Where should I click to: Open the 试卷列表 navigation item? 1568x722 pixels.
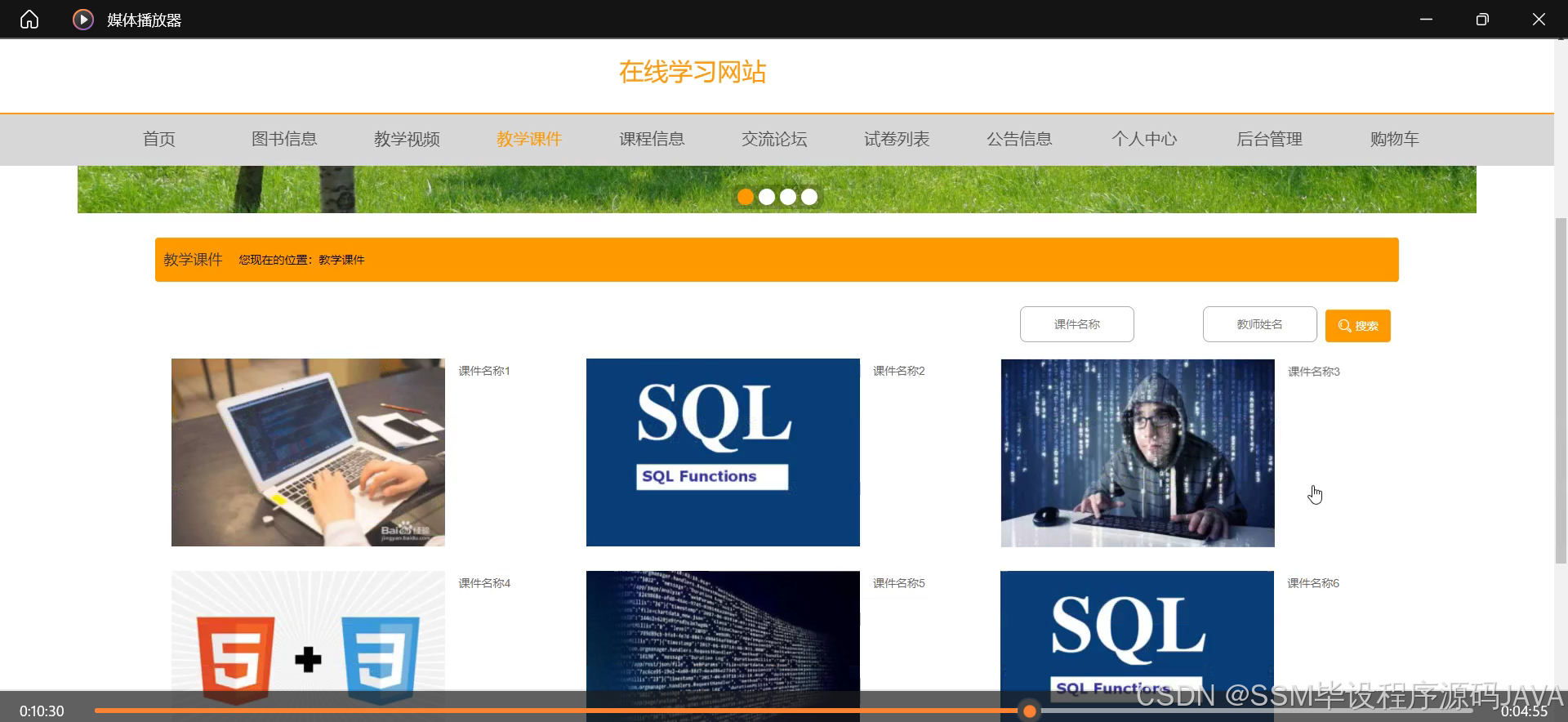coord(897,139)
